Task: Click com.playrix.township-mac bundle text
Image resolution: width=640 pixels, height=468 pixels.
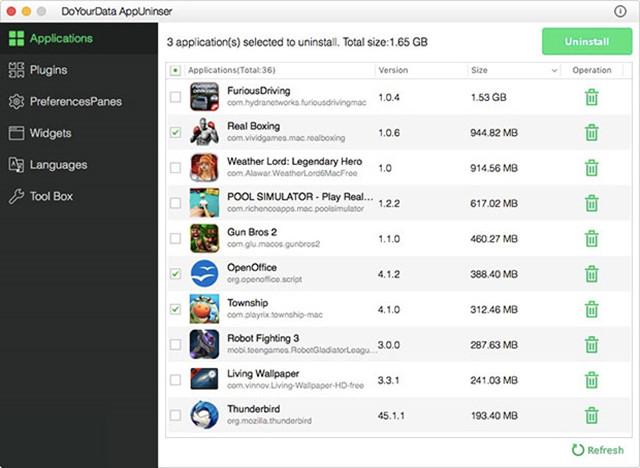Action: click(275, 315)
